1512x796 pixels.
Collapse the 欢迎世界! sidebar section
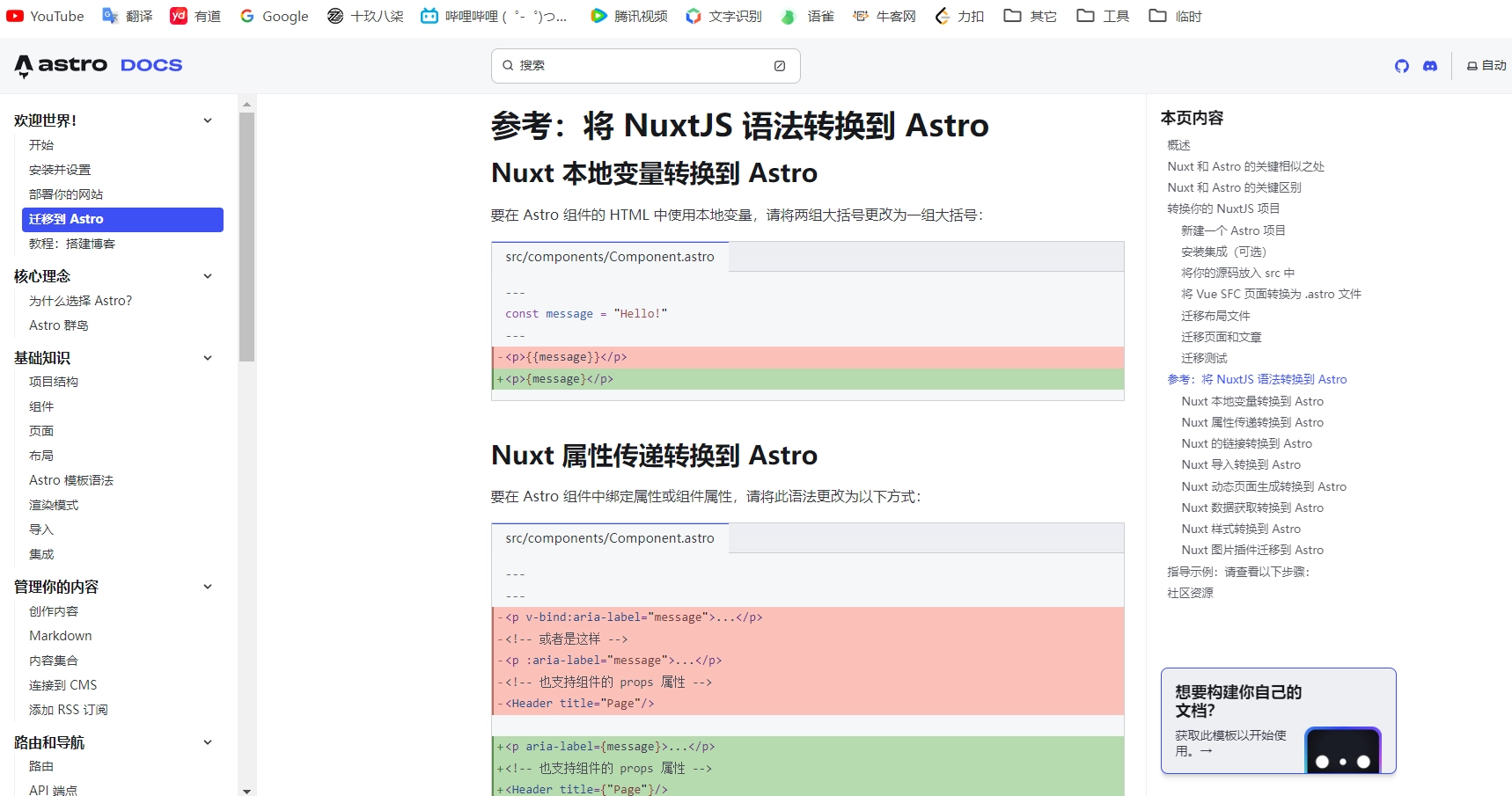point(208,120)
